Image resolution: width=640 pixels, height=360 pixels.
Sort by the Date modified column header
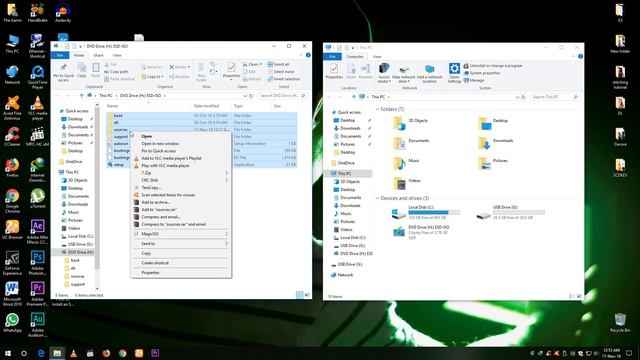pos(207,106)
